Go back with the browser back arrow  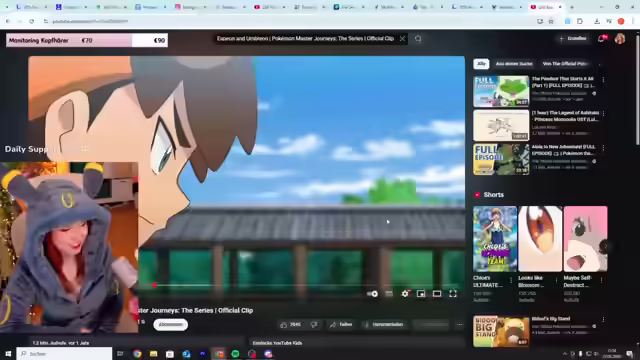(7, 21)
